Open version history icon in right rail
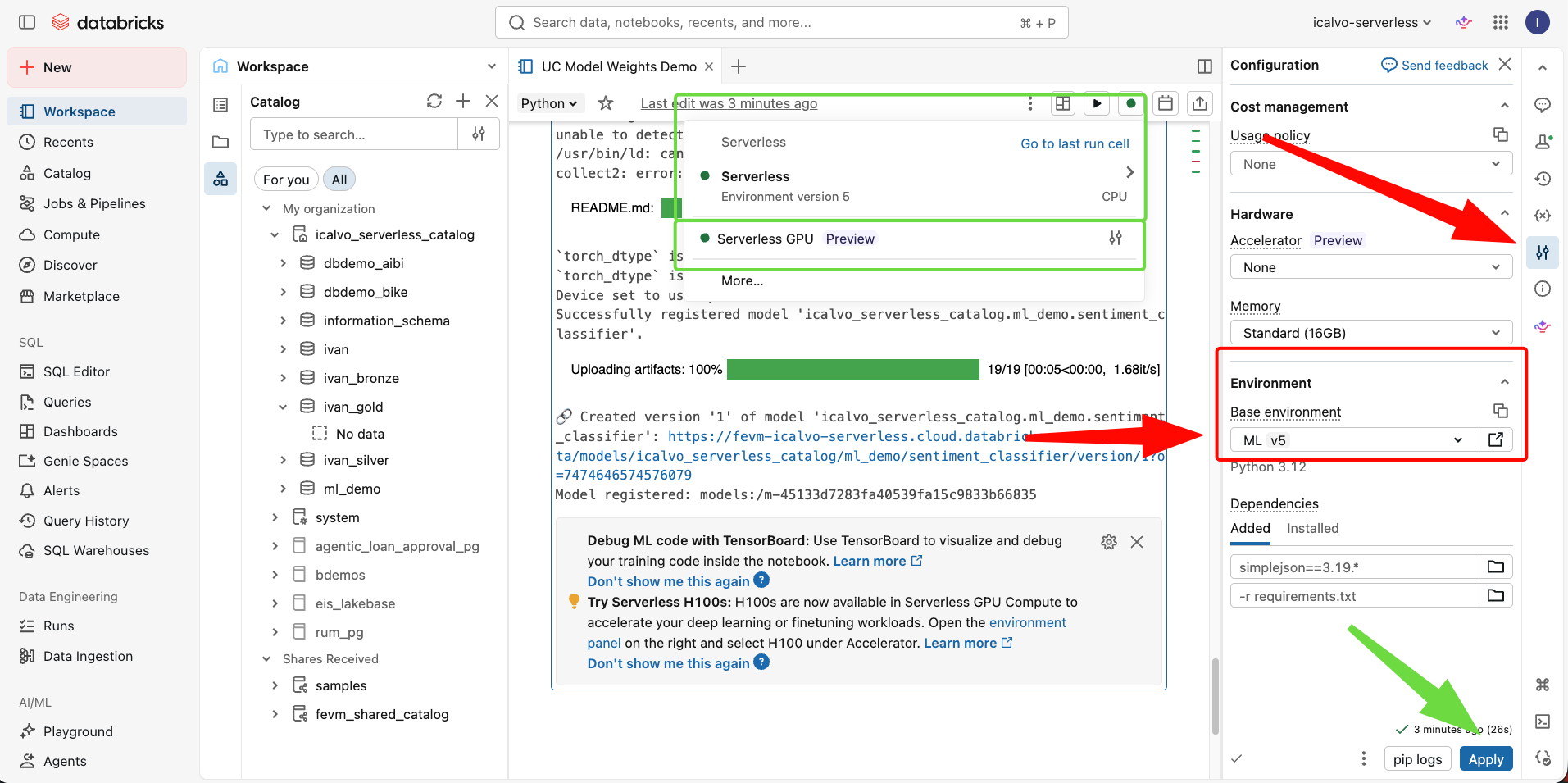The height and width of the screenshot is (783, 1568). [1543, 178]
